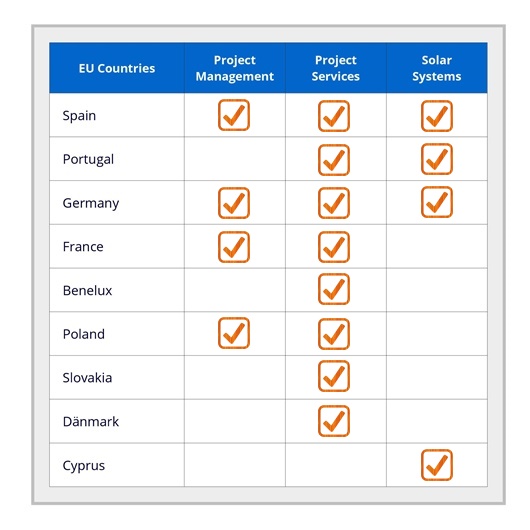Viewport: 530px width, 530px height.
Task: Click Dänmark's Project Services checkmark
Action: [x=334, y=421]
